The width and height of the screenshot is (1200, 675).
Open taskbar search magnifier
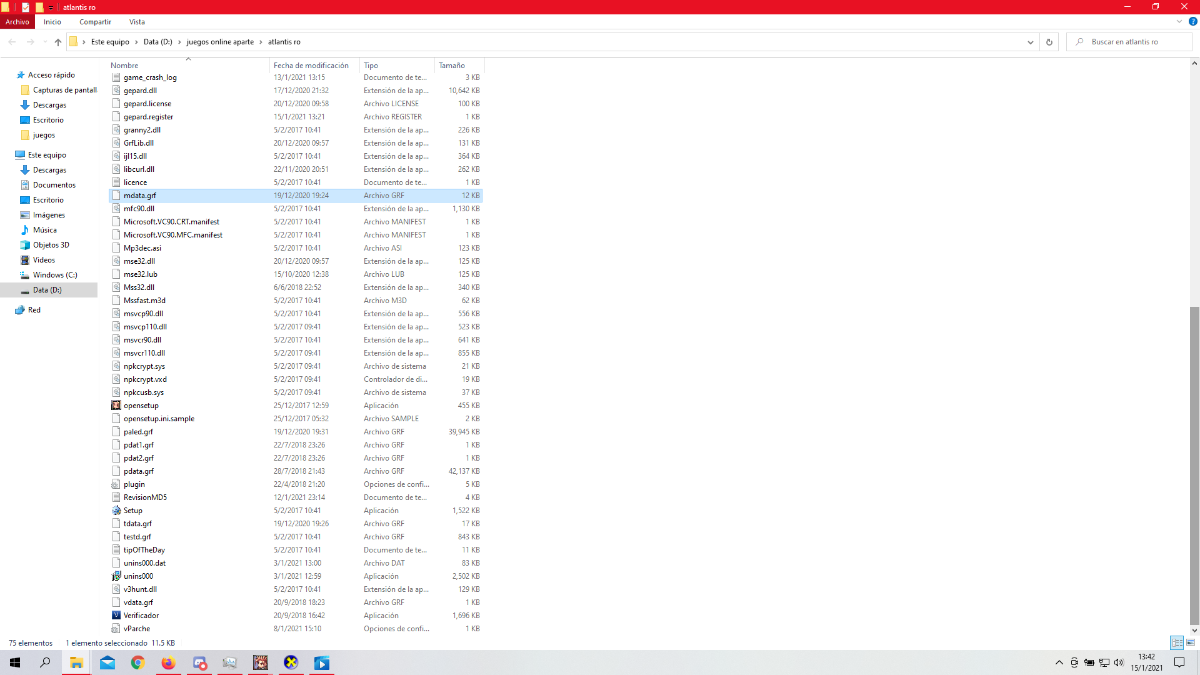click(45, 662)
